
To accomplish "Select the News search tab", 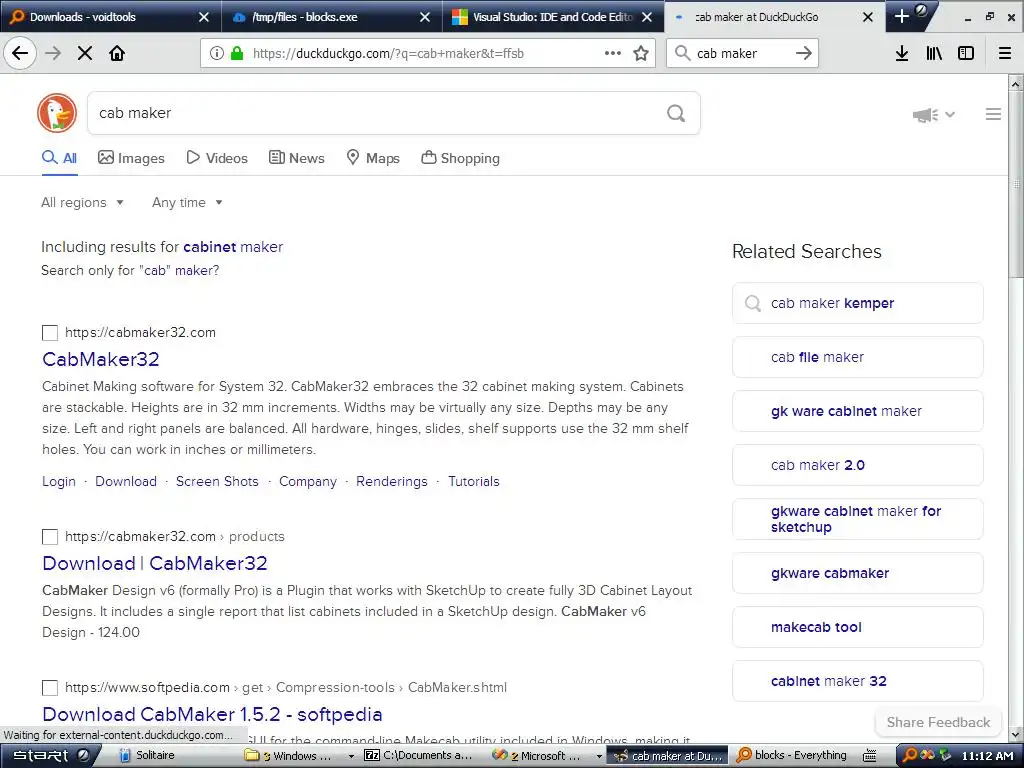I will click(x=296, y=158).
